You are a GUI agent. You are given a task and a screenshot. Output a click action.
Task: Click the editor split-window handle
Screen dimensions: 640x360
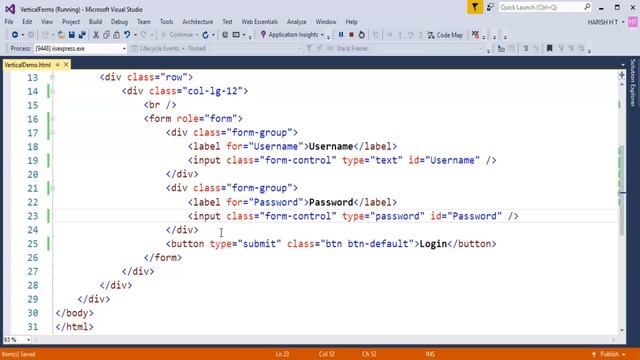pos(622,75)
